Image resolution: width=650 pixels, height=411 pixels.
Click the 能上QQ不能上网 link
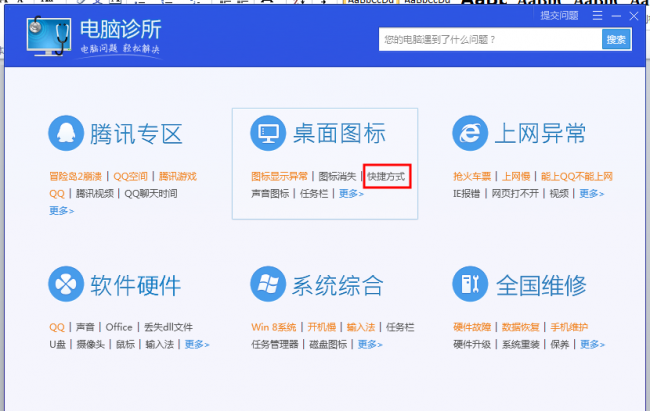coord(577,176)
